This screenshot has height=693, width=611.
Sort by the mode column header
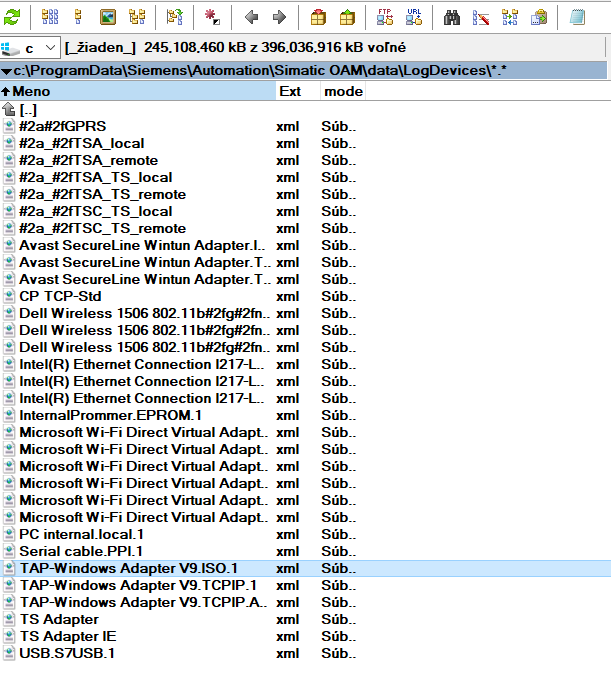pyautogui.click(x=343, y=91)
